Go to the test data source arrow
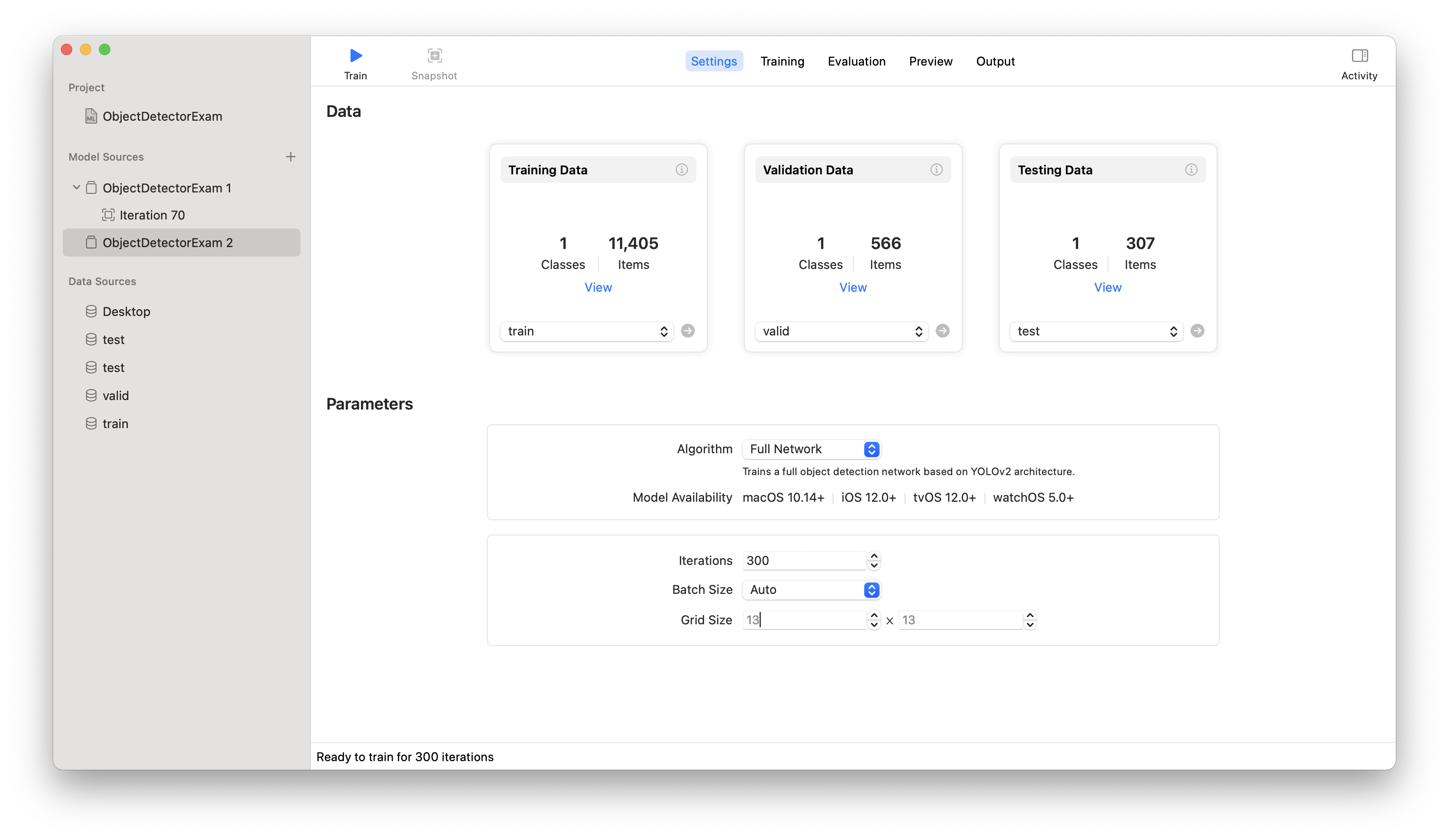This screenshot has width=1449, height=840. point(1197,331)
